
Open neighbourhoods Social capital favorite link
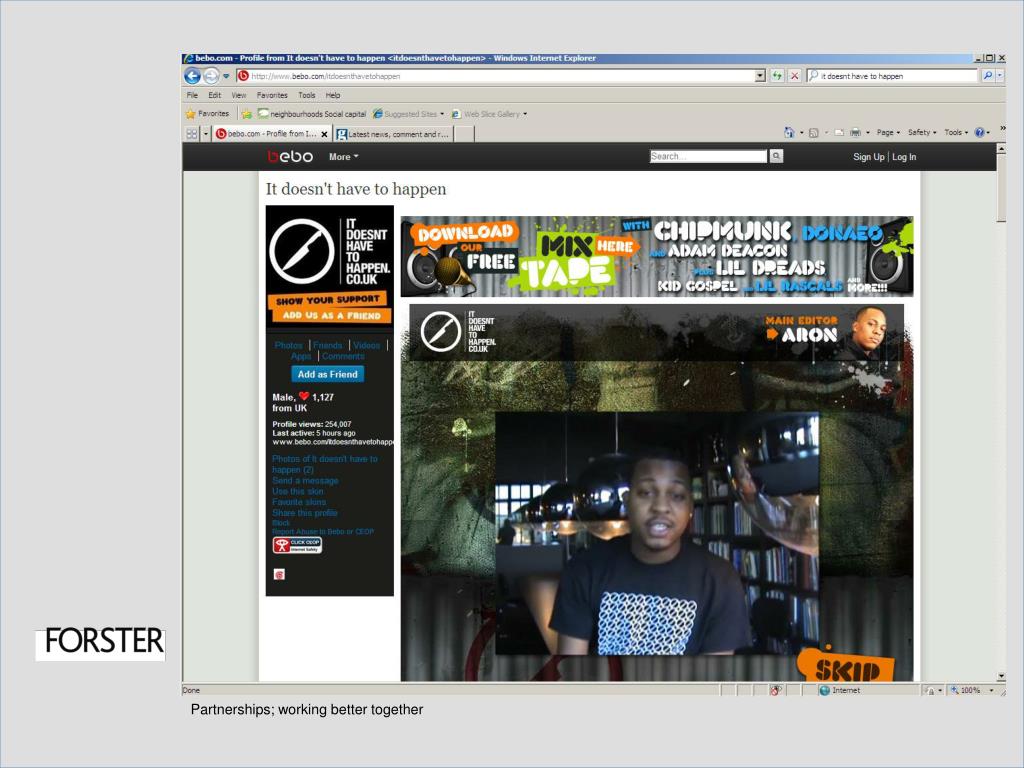[x=312, y=114]
